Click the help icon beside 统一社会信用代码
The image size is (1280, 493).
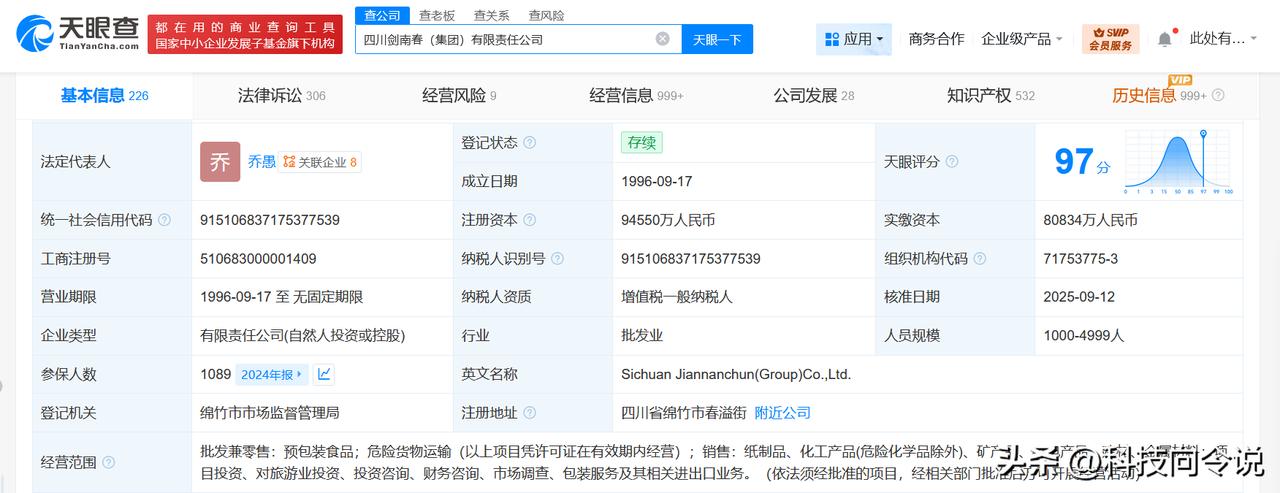click(x=164, y=220)
